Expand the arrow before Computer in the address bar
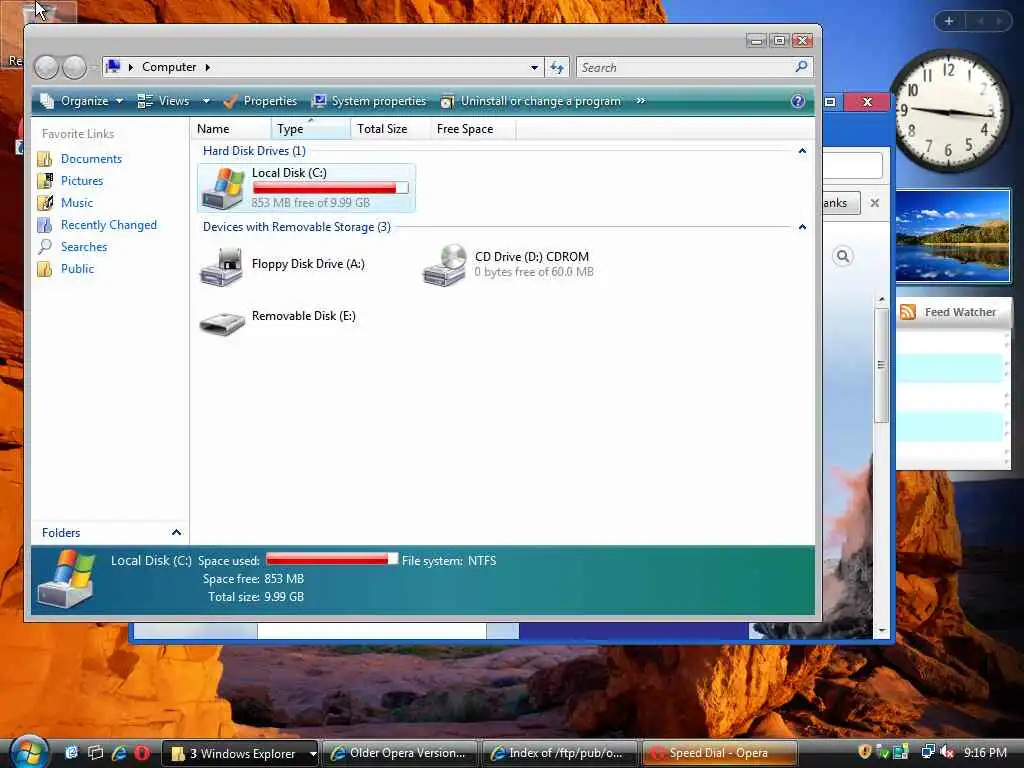 coord(131,67)
